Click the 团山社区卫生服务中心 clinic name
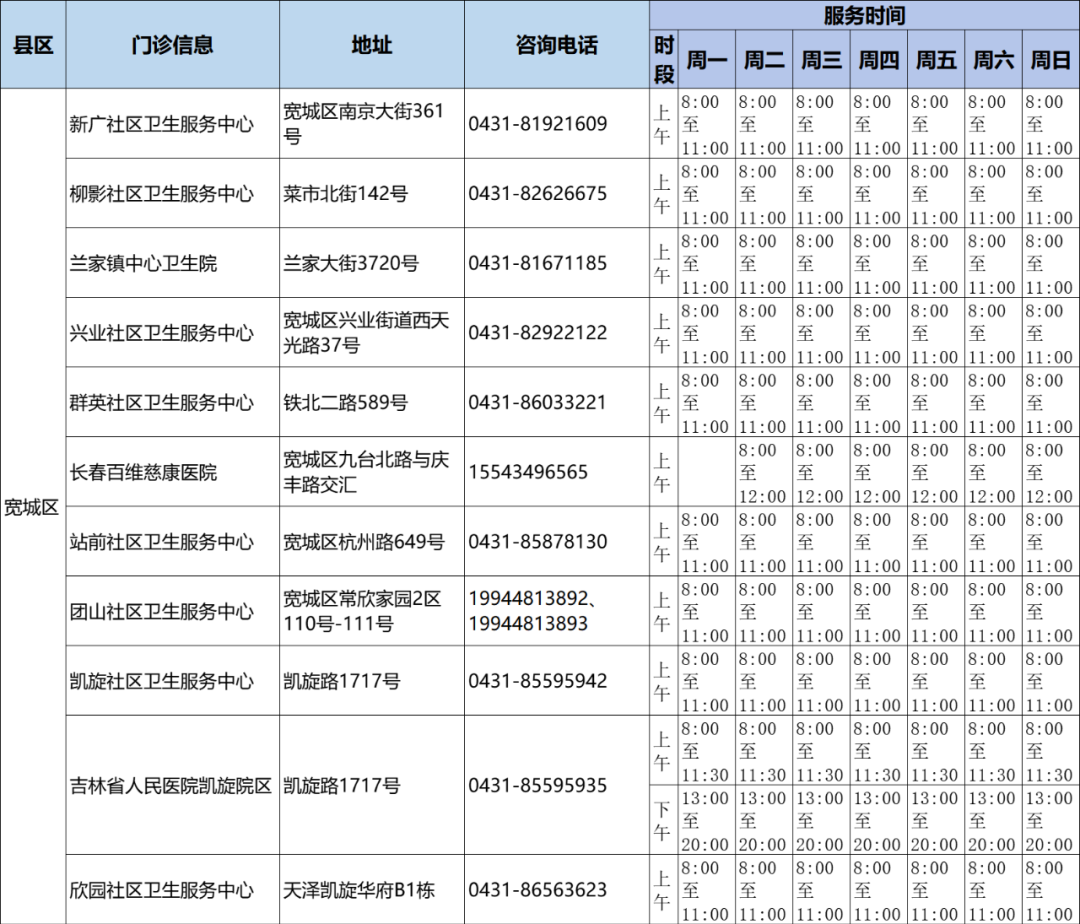This screenshot has width=1080, height=924. coord(162,611)
